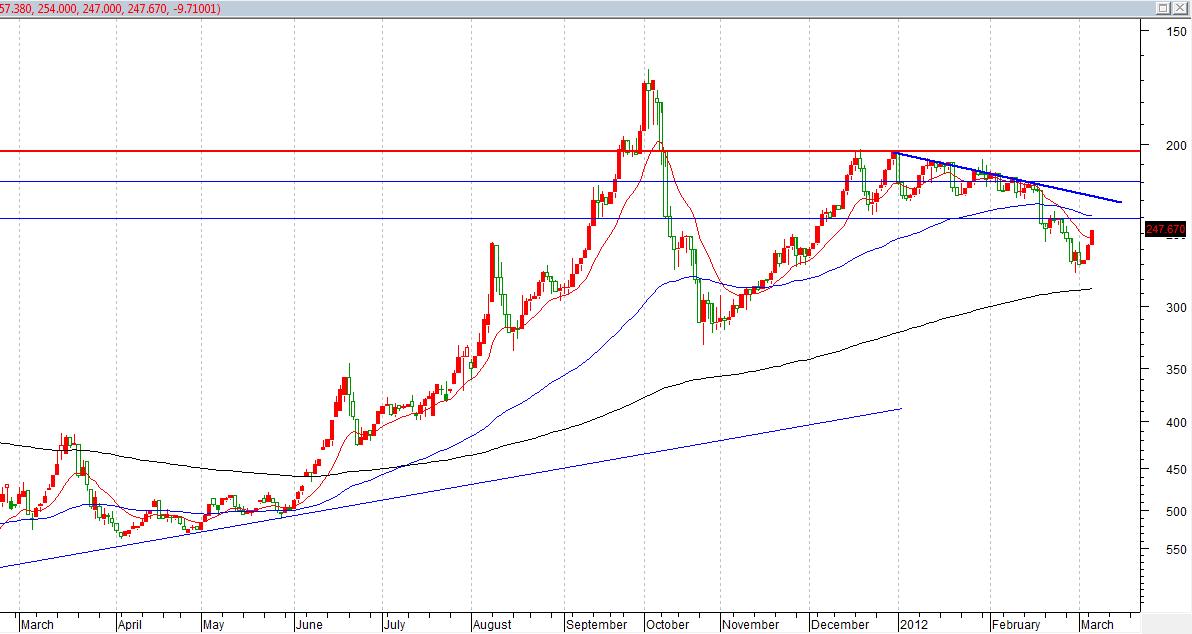Screen dimensions: 1192x634
Task: Click the 550 price axis label
Action: click(1177, 549)
